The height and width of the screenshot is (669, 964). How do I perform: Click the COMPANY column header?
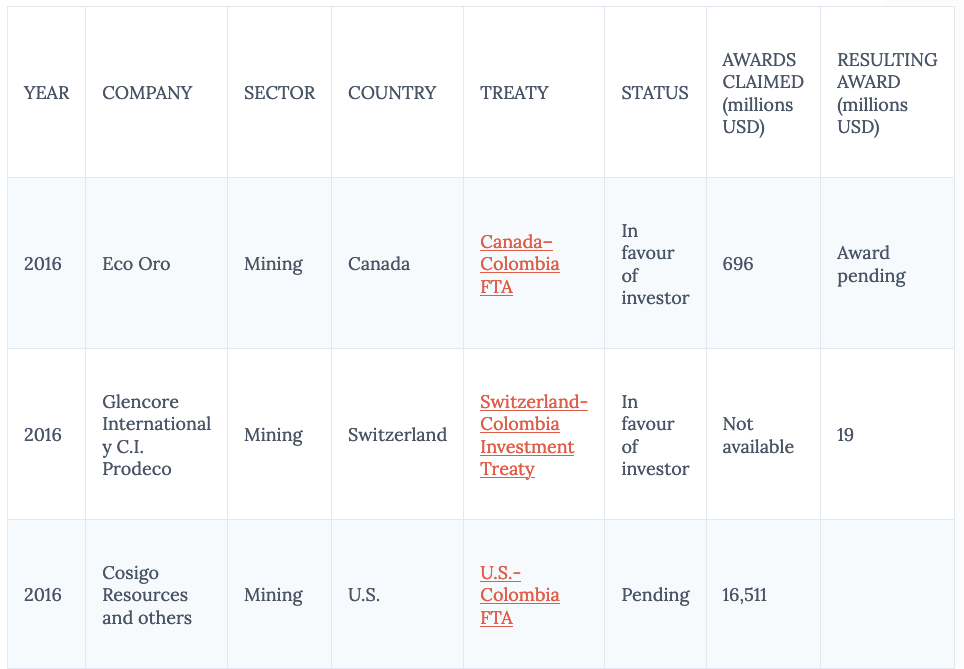[147, 93]
